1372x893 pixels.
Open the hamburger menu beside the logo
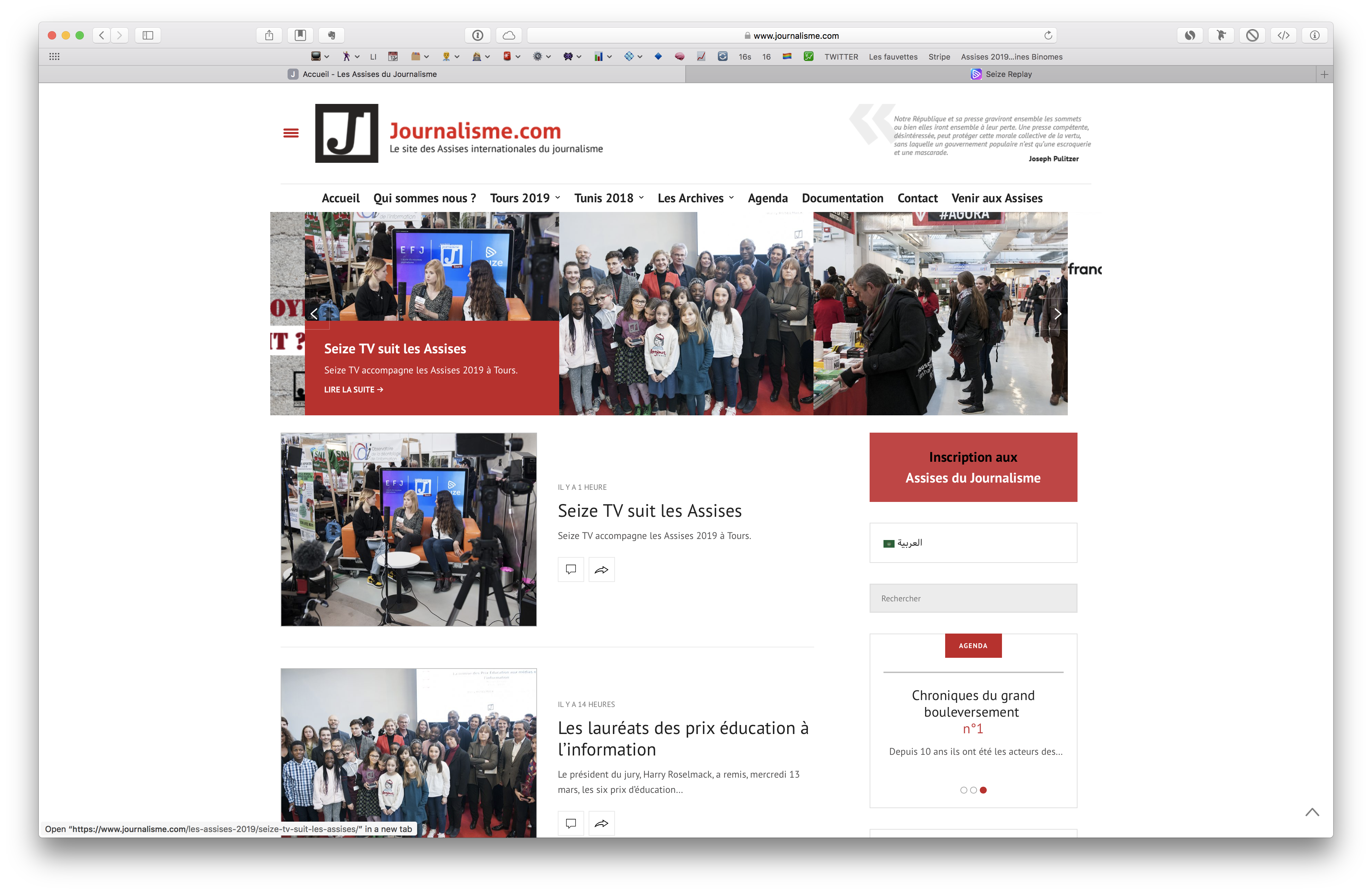click(291, 133)
